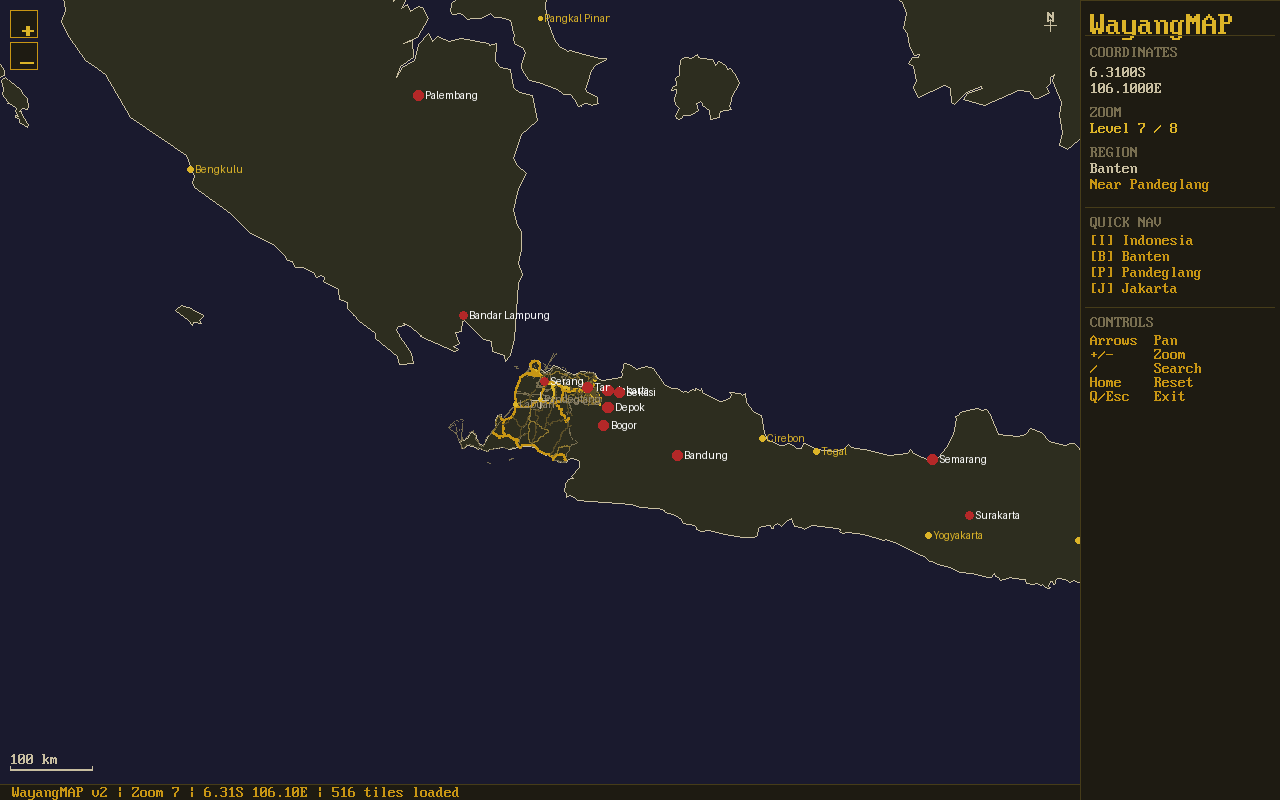
Task: Click the Yogyakarta town marker
Action: click(928, 536)
